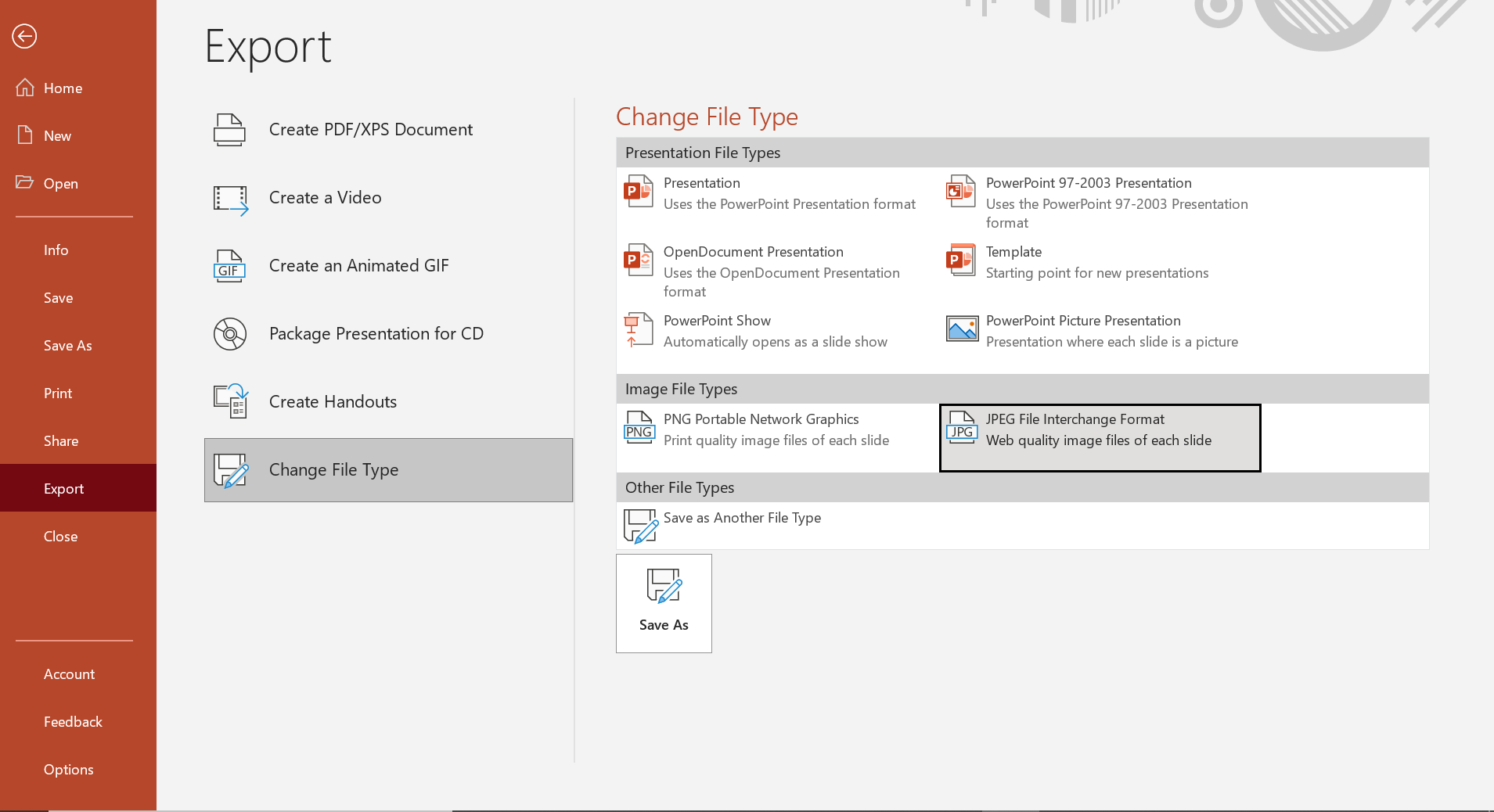1494x812 pixels.
Task: Go to the Info page
Action: coord(78,250)
